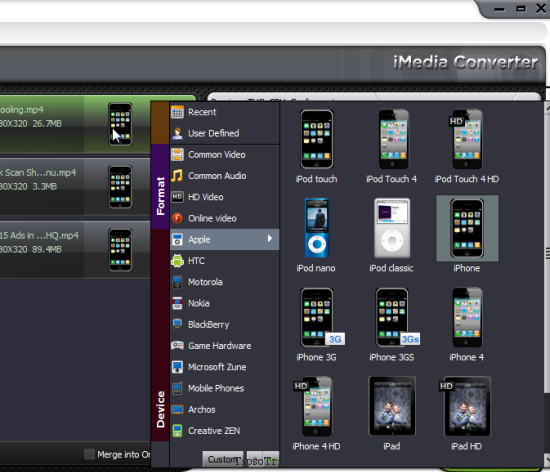This screenshot has width=550, height=472.
Task: Maximize the iMedia Converter window
Action: (521, 8)
